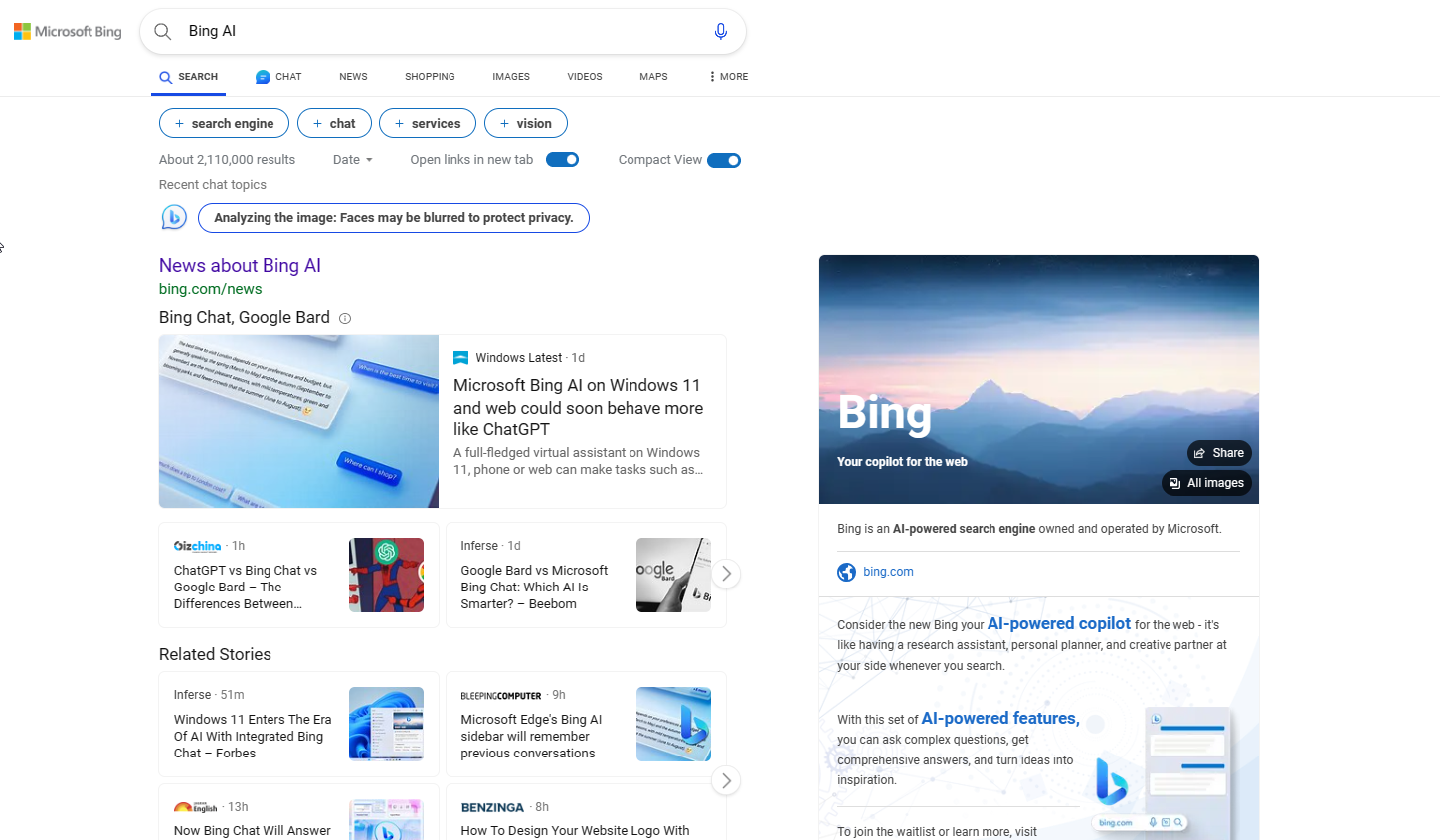
Task: Click the Windows Latest publisher icon
Action: tap(460, 357)
